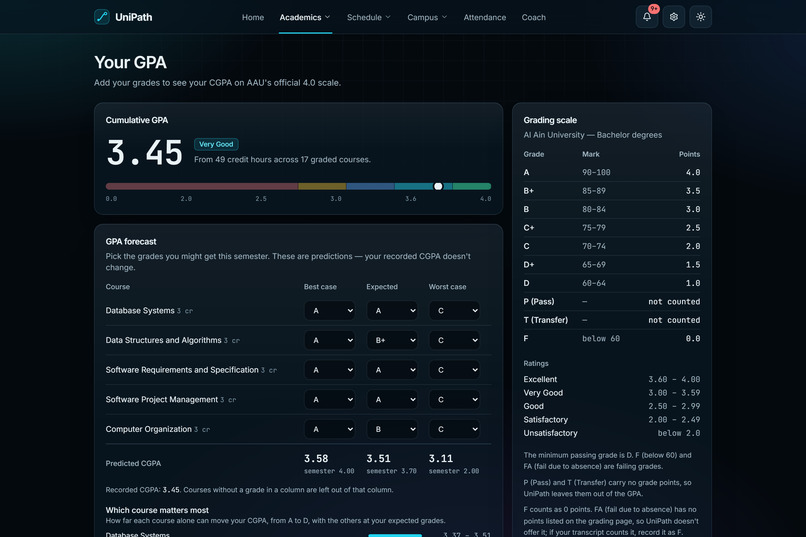The height and width of the screenshot is (537, 806).
Task: Click the Very Good rating badge
Action: coord(216,144)
